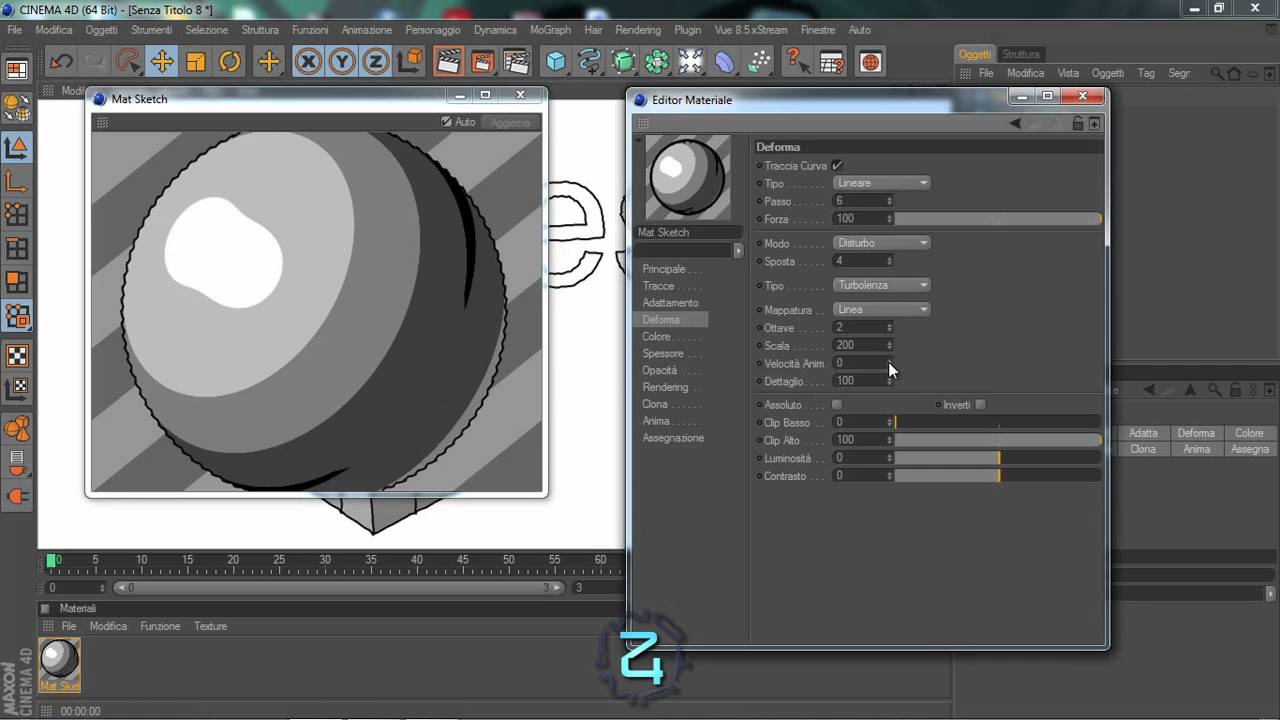
Task: Open the Rendering menu in the menu bar
Action: (x=637, y=30)
